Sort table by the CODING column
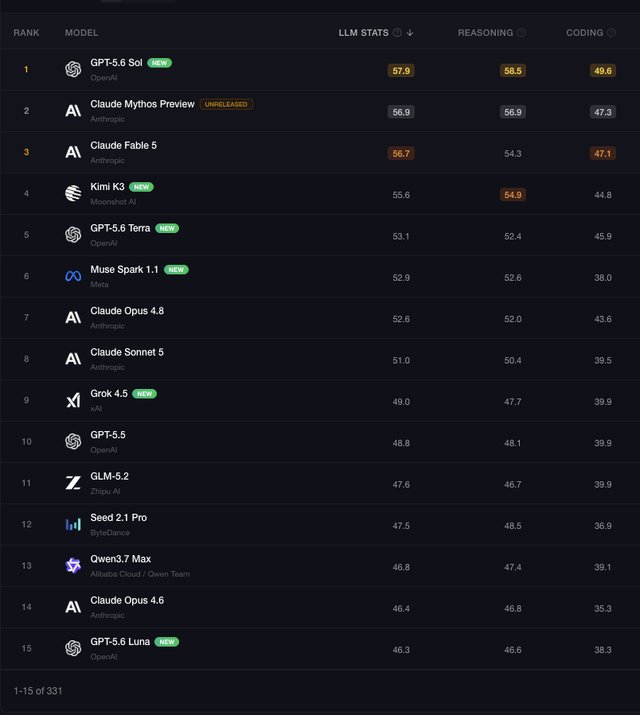 tap(584, 33)
